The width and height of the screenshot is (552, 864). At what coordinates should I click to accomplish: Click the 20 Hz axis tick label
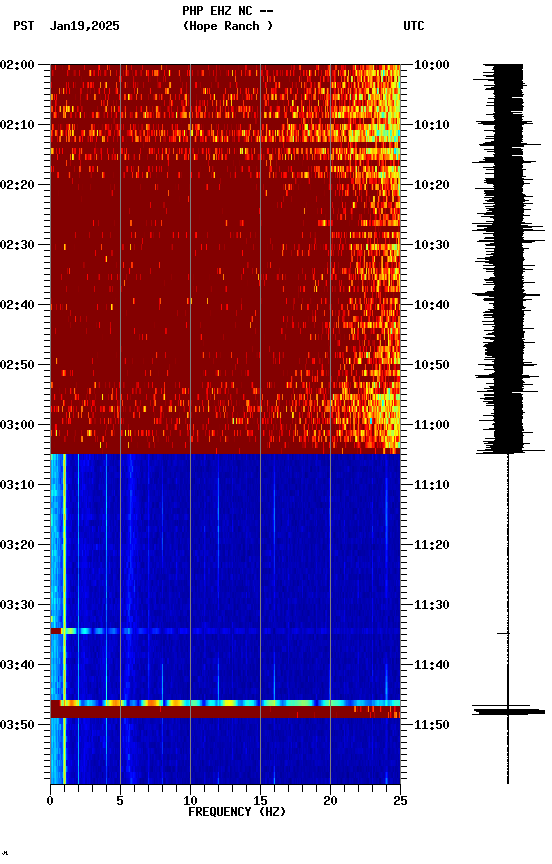pos(330,801)
